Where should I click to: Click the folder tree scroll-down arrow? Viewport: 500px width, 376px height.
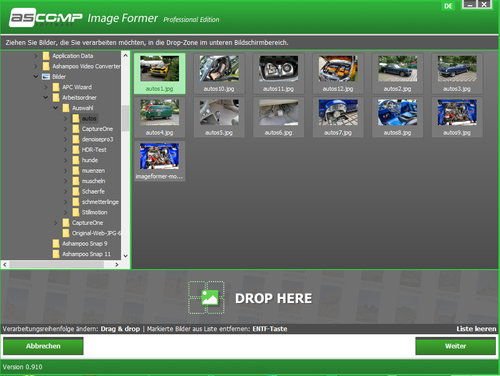[x=125, y=256]
